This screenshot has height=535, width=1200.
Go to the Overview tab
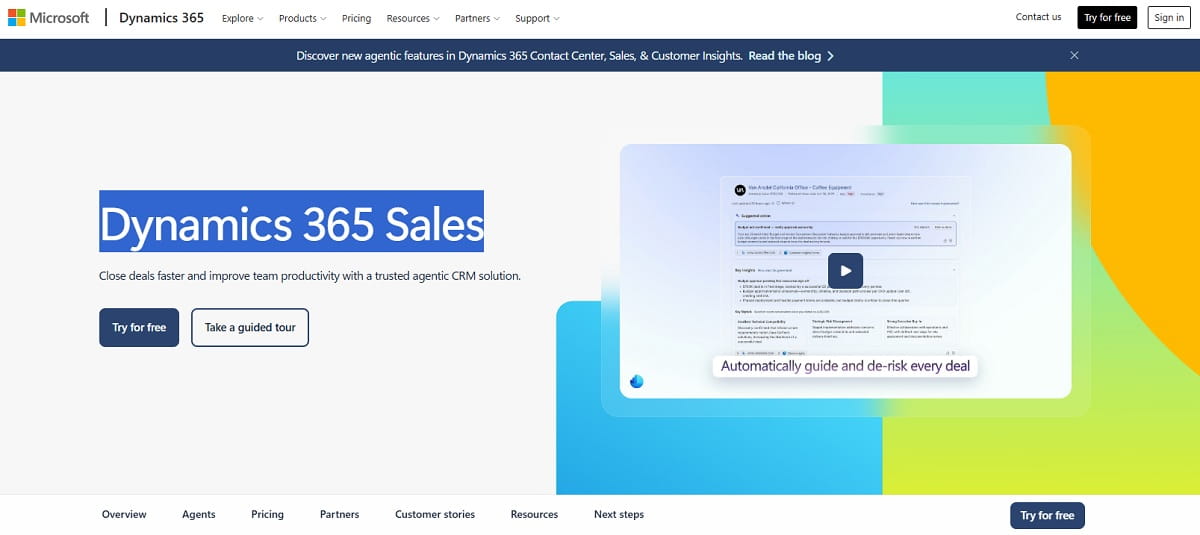[124, 514]
